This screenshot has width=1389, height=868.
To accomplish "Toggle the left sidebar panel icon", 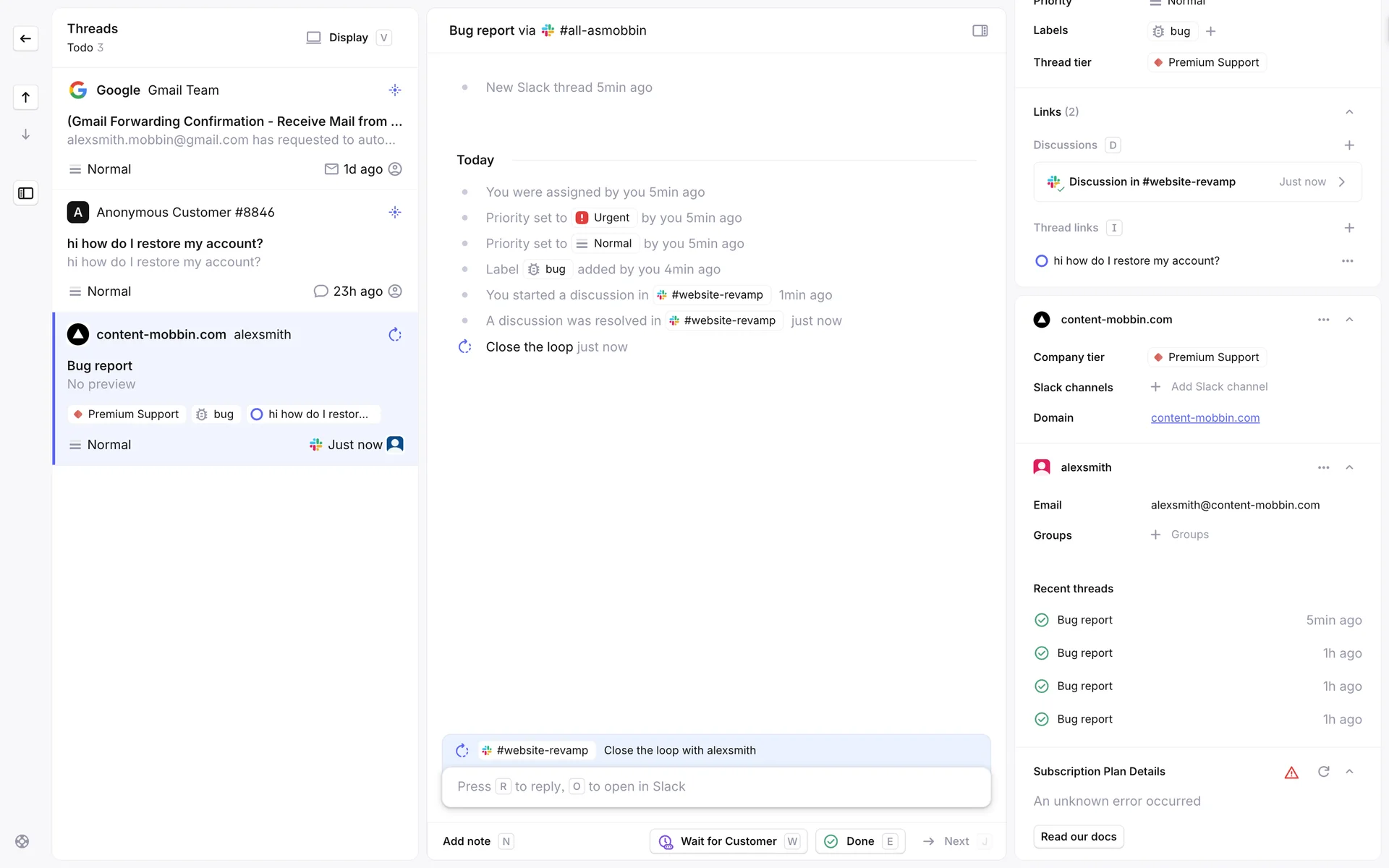I will pyautogui.click(x=25, y=193).
